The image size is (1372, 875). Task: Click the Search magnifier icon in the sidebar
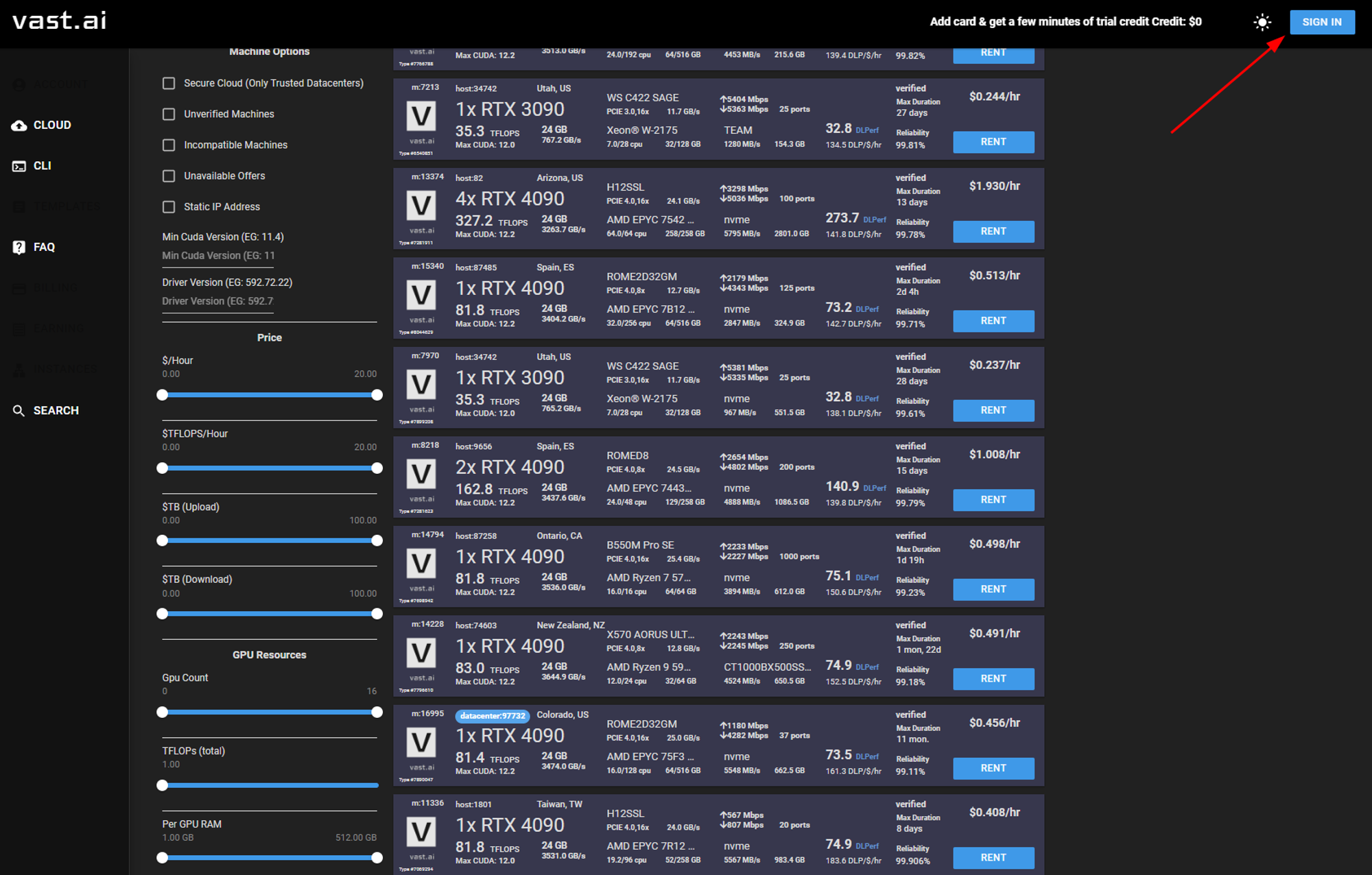point(19,411)
